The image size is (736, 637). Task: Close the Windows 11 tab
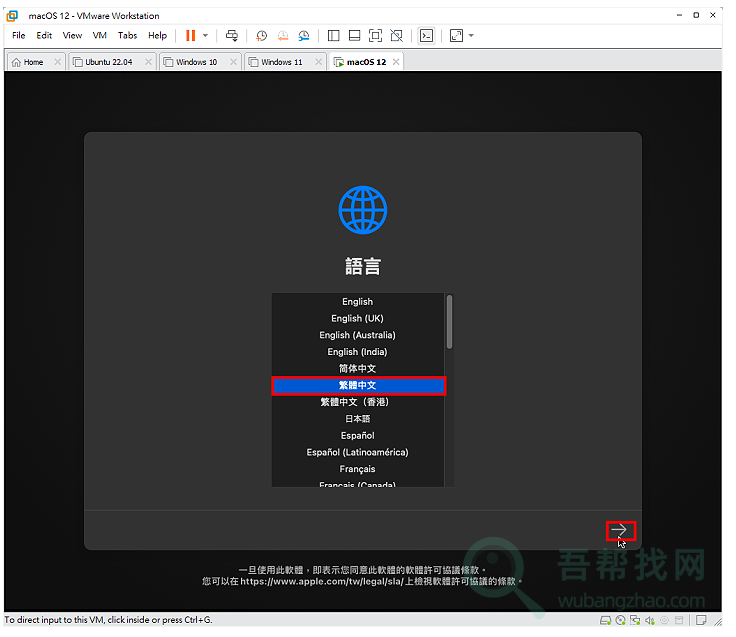[x=319, y=62]
